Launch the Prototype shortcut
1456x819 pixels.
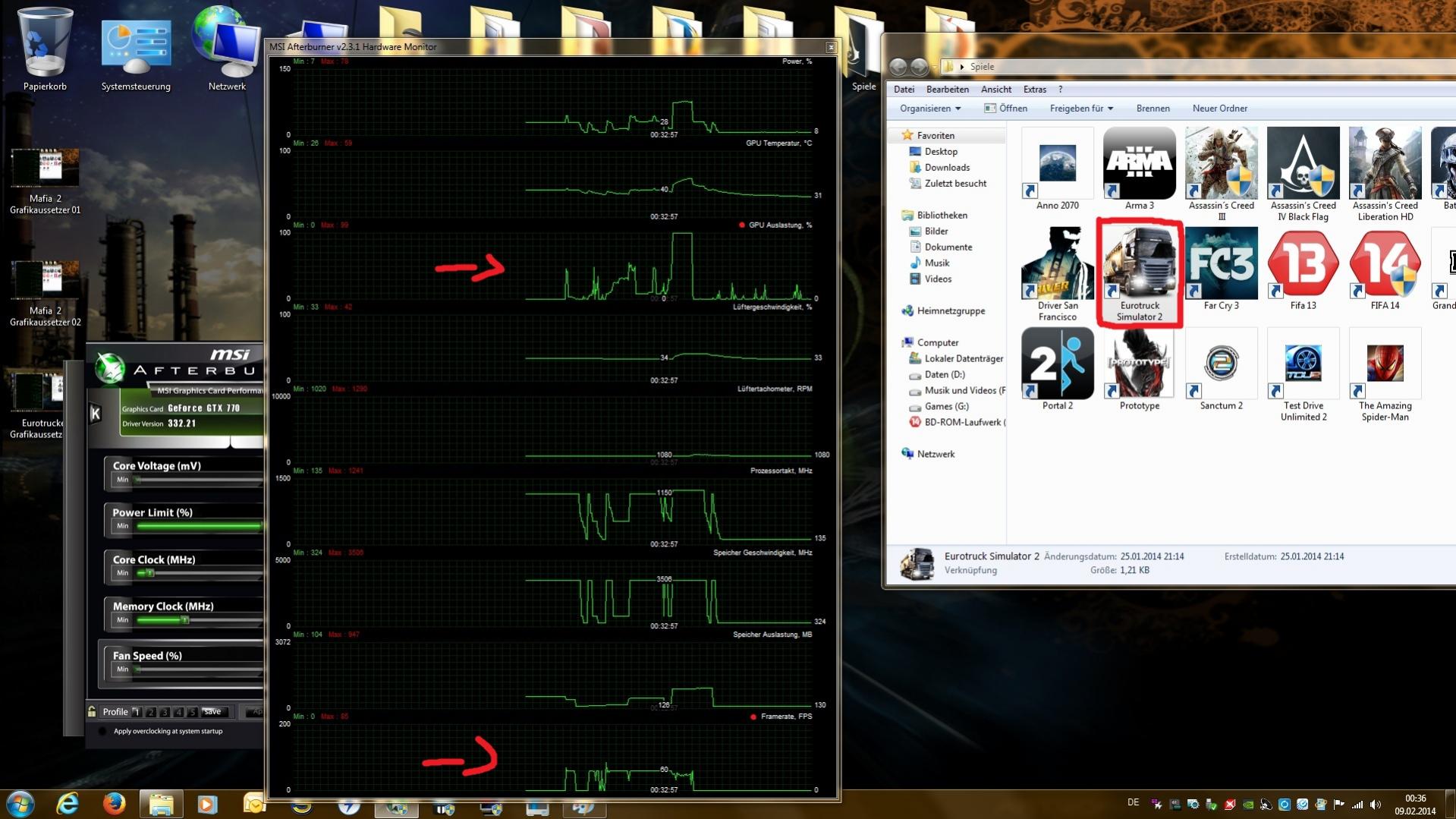pyautogui.click(x=1139, y=370)
